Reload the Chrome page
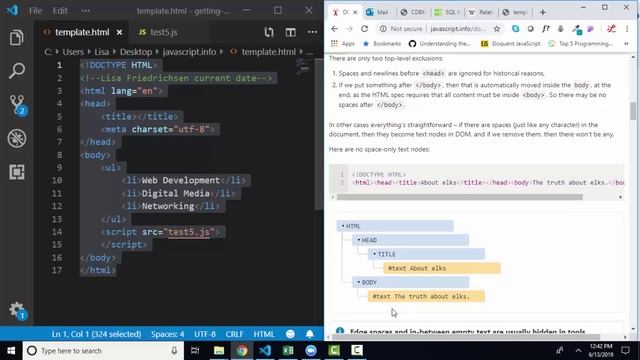The height and width of the screenshot is (360, 640). pos(364,29)
